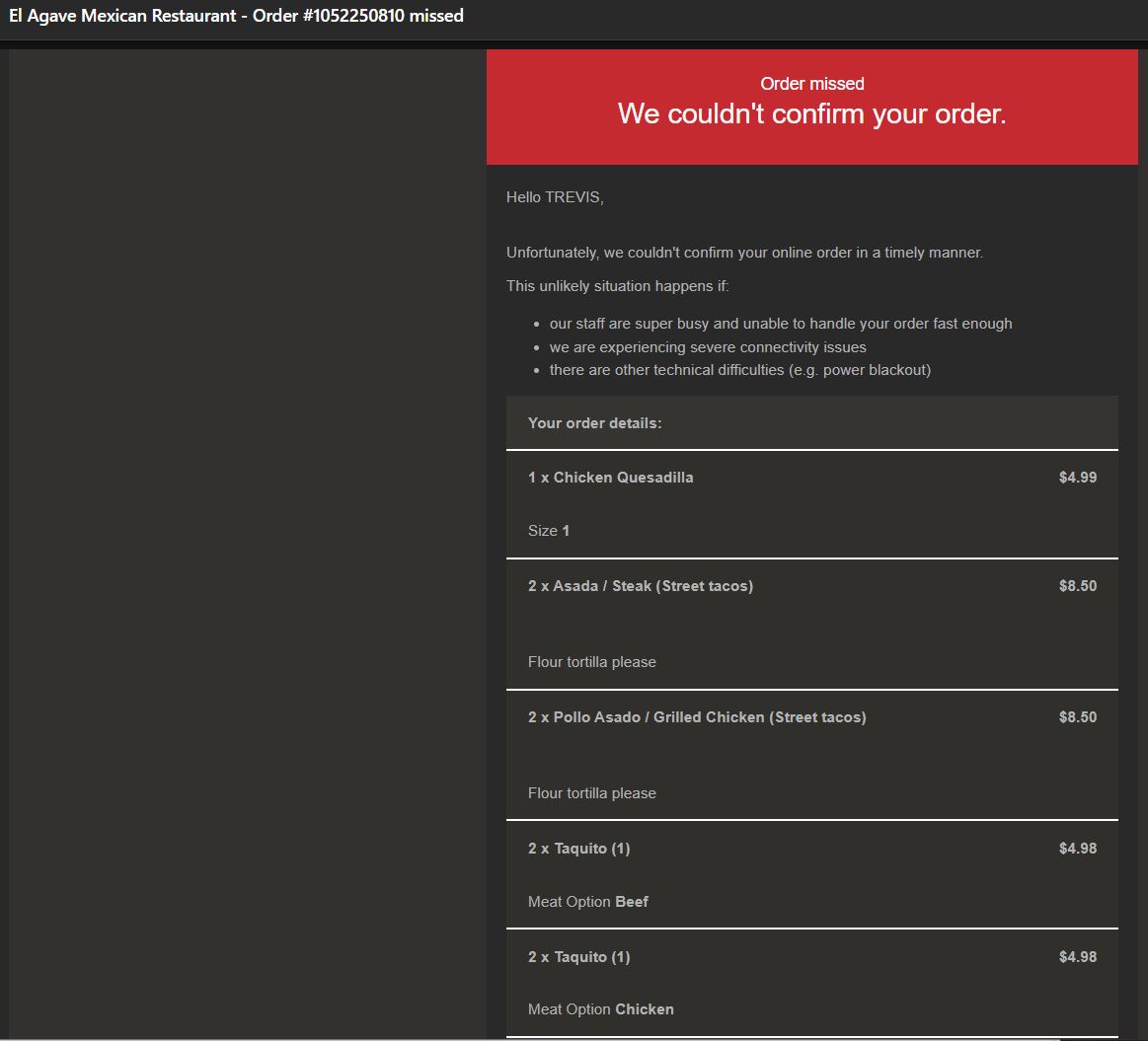1148x1041 pixels.
Task: Click the Taquito item with Beef option
Action: coord(578,849)
